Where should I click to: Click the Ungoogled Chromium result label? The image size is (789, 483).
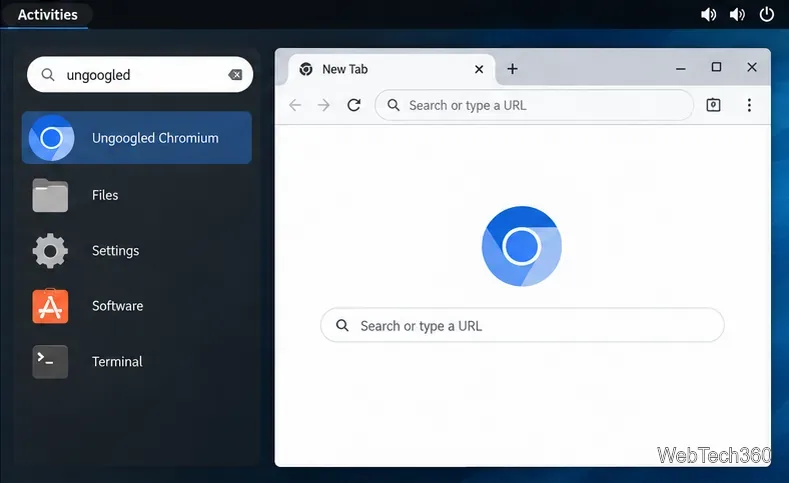pyautogui.click(x=155, y=138)
